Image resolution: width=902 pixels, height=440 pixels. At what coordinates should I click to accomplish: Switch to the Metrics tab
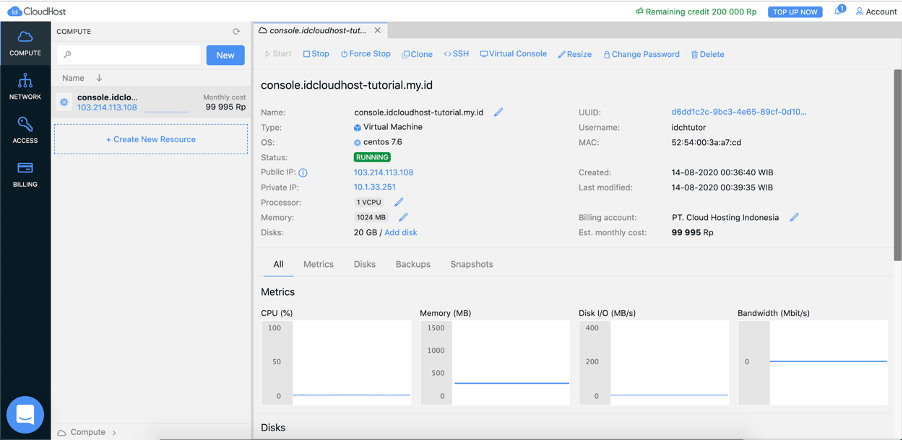coord(318,264)
